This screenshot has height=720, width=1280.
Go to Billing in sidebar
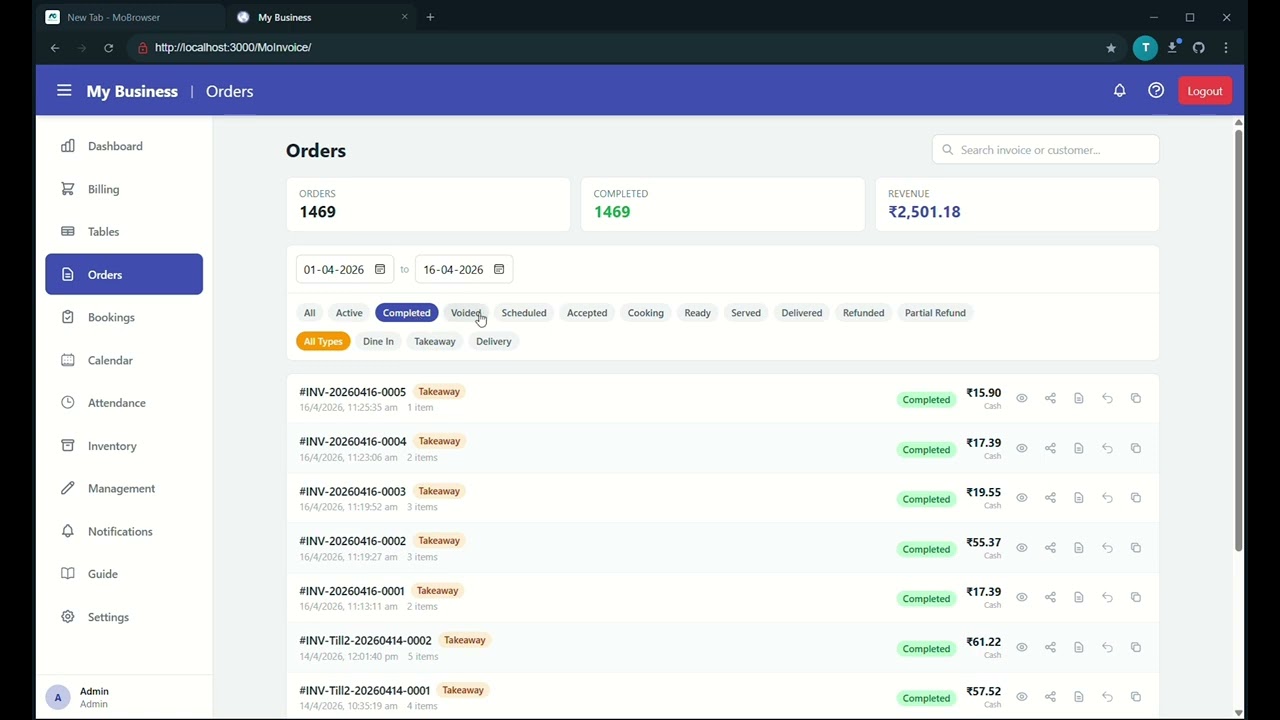(124, 189)
